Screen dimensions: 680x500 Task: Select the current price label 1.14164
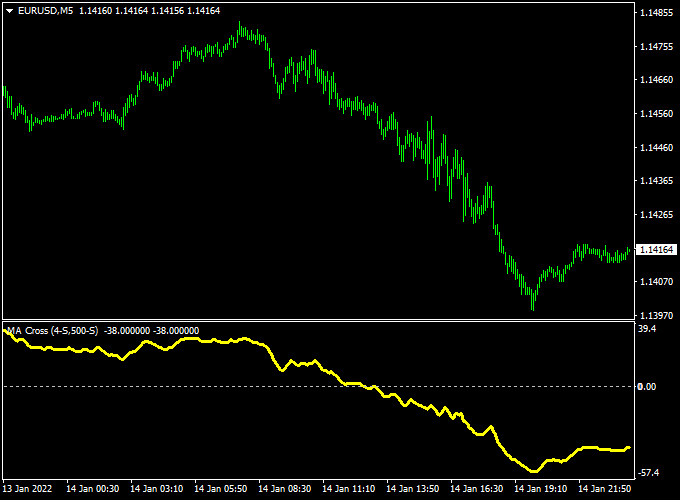pyautogui.click(x=656, y=249)
